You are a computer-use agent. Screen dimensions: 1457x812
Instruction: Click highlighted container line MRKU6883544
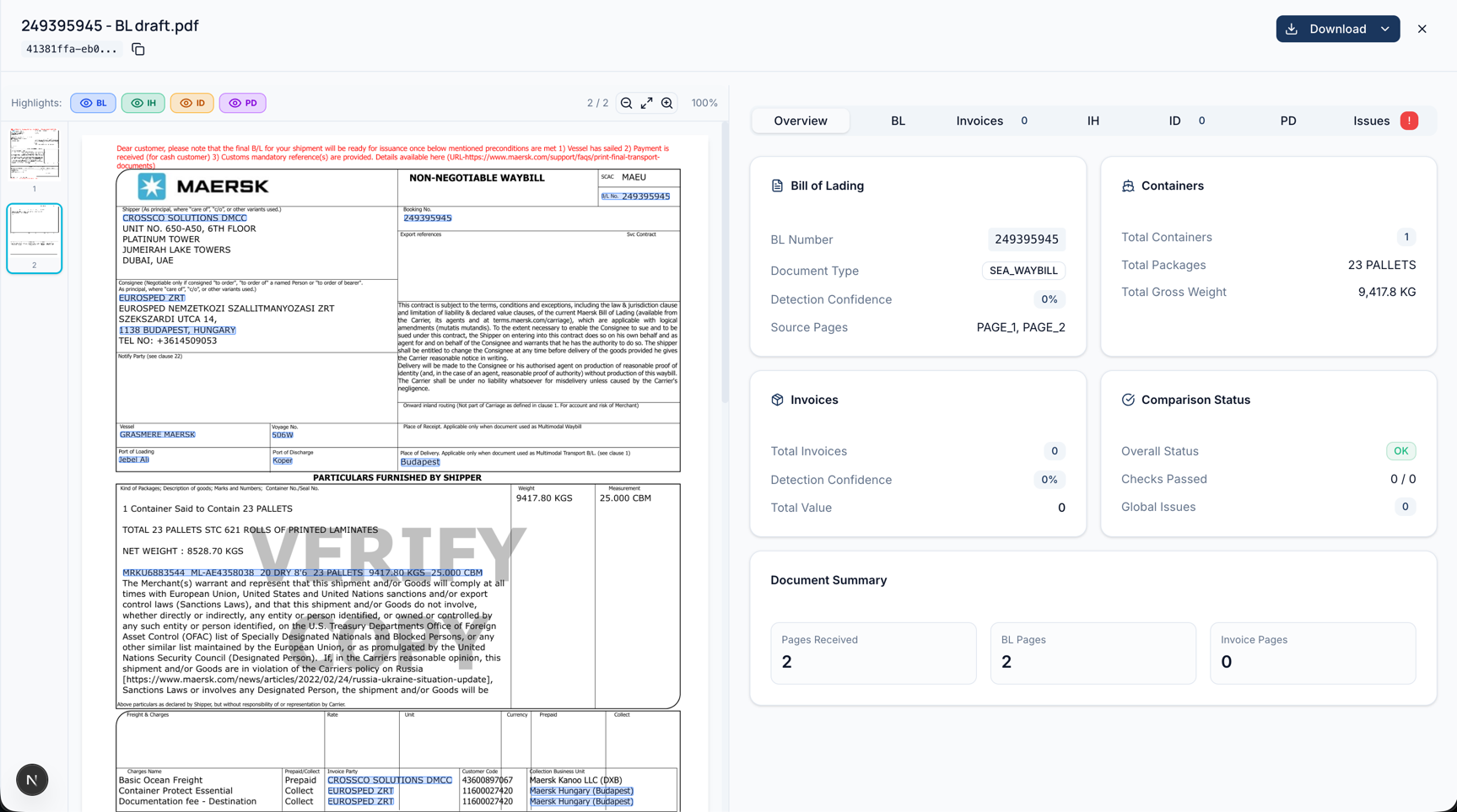[303, 573]
